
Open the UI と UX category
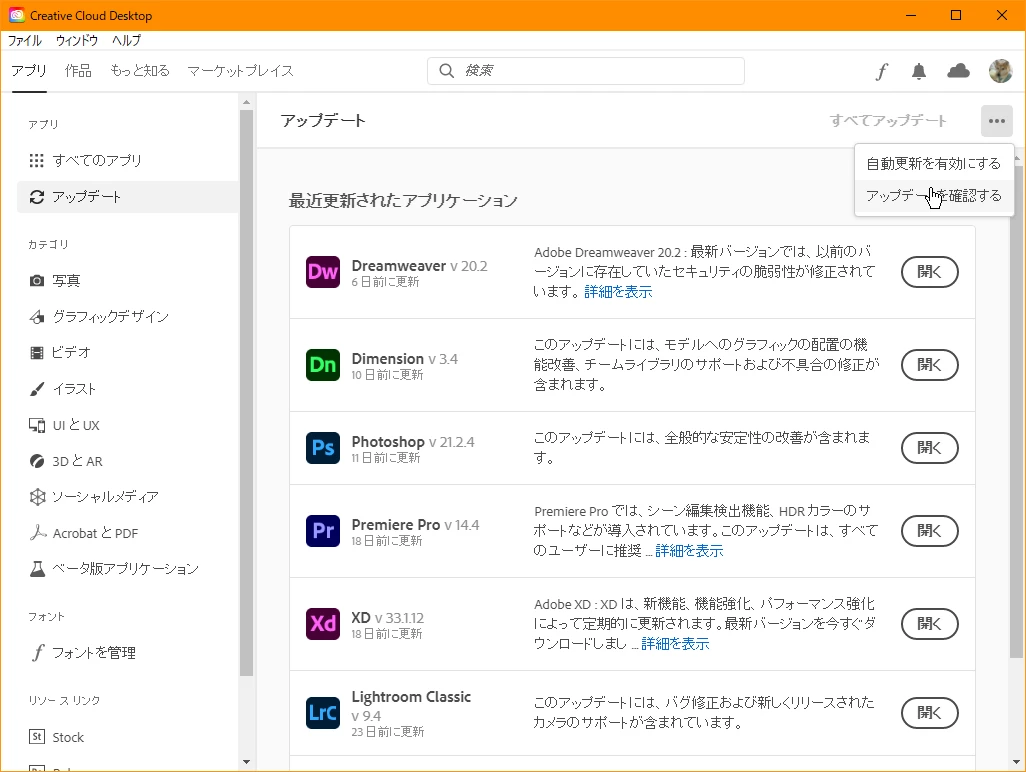click(128, 425)
